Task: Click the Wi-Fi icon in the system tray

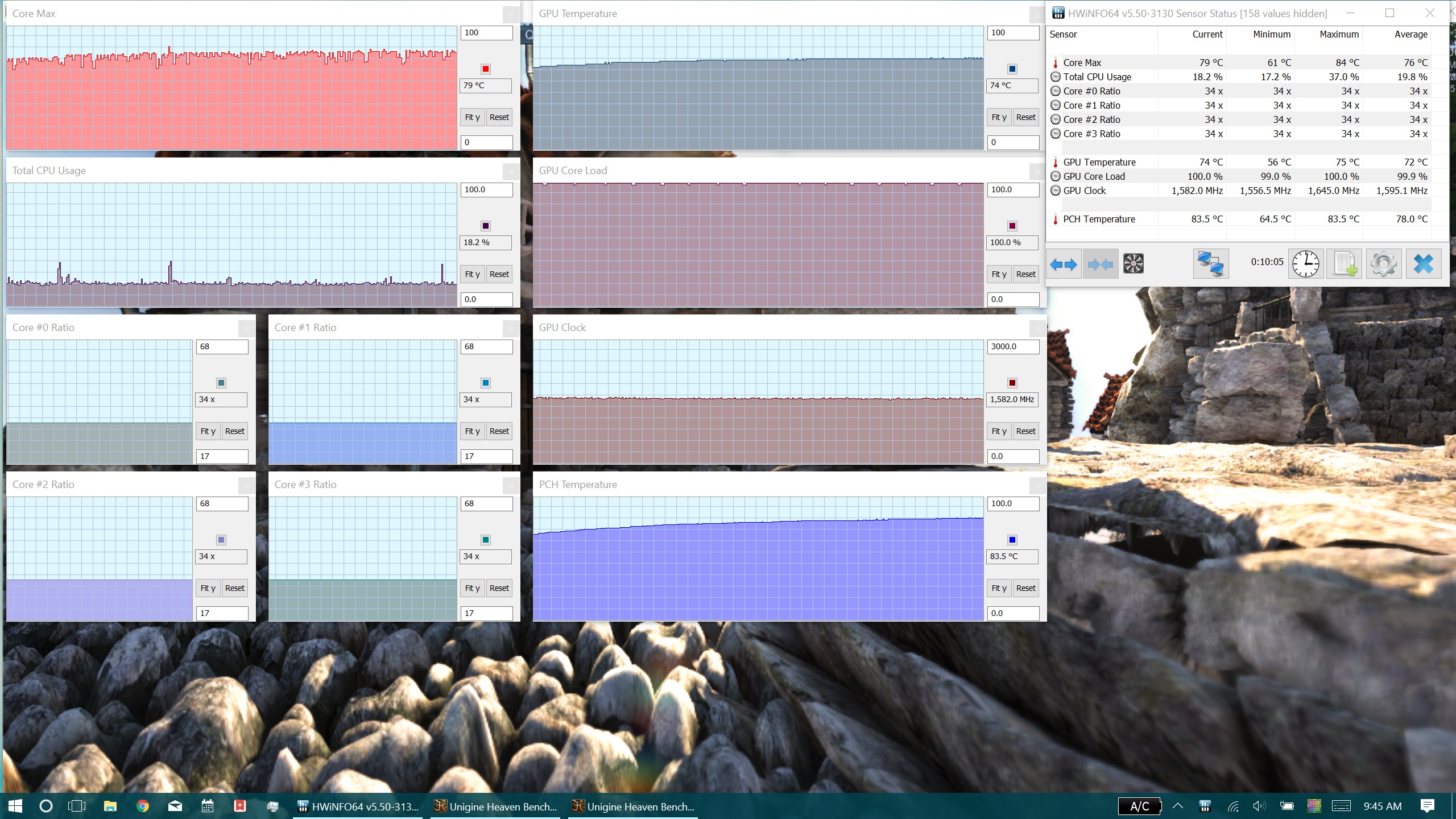Action: [1232, 806]
